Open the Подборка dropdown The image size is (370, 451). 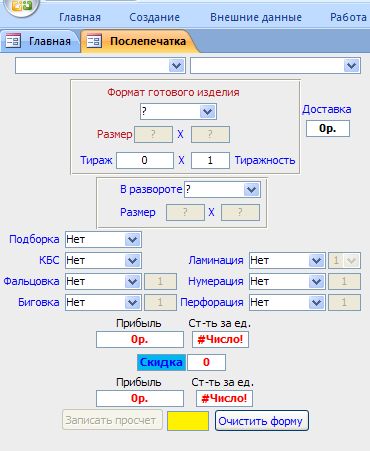tap(132, 239)
